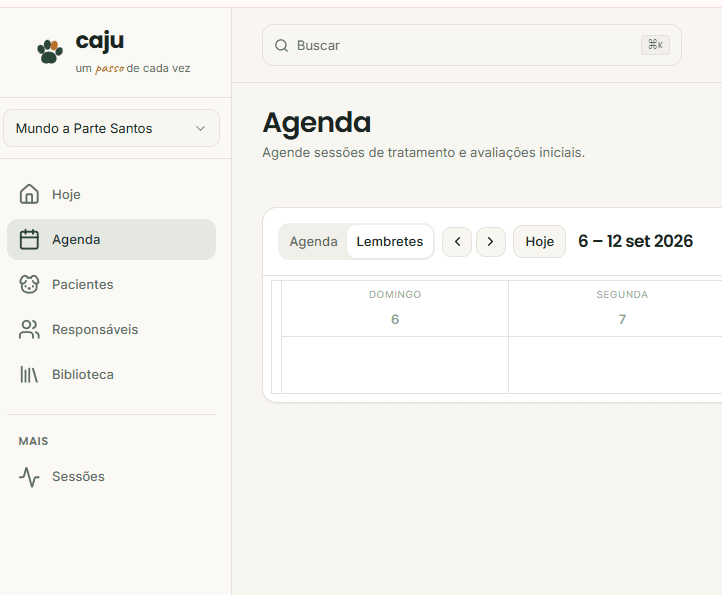
Task: Click the search magnifier icon
Action: pyautogui.click(x=281, y=46)
